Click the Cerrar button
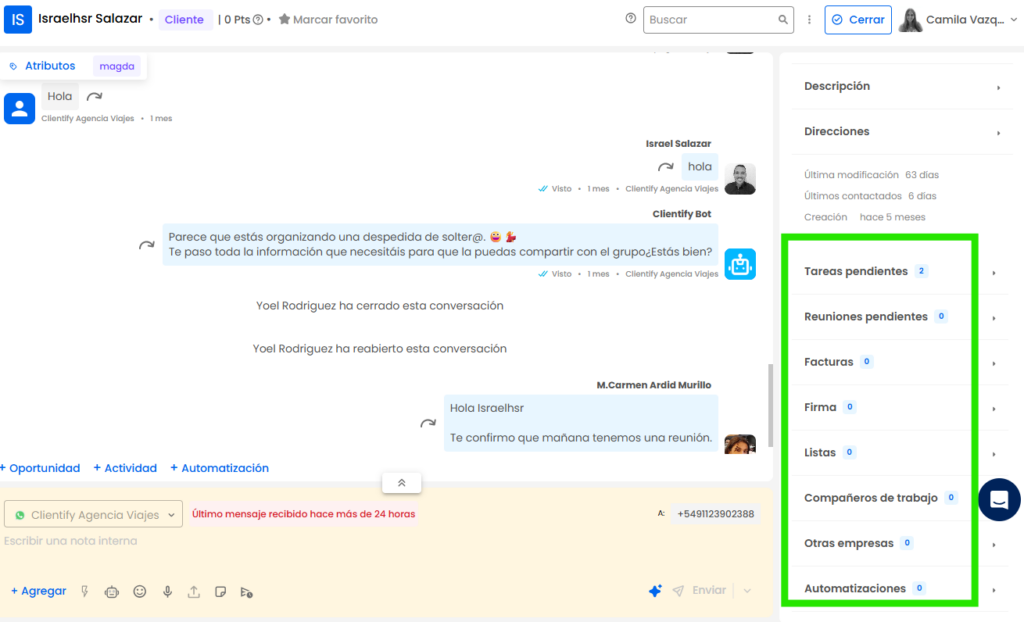The image size is (1024, 622). pyautogui.click(x=857, y=19)
